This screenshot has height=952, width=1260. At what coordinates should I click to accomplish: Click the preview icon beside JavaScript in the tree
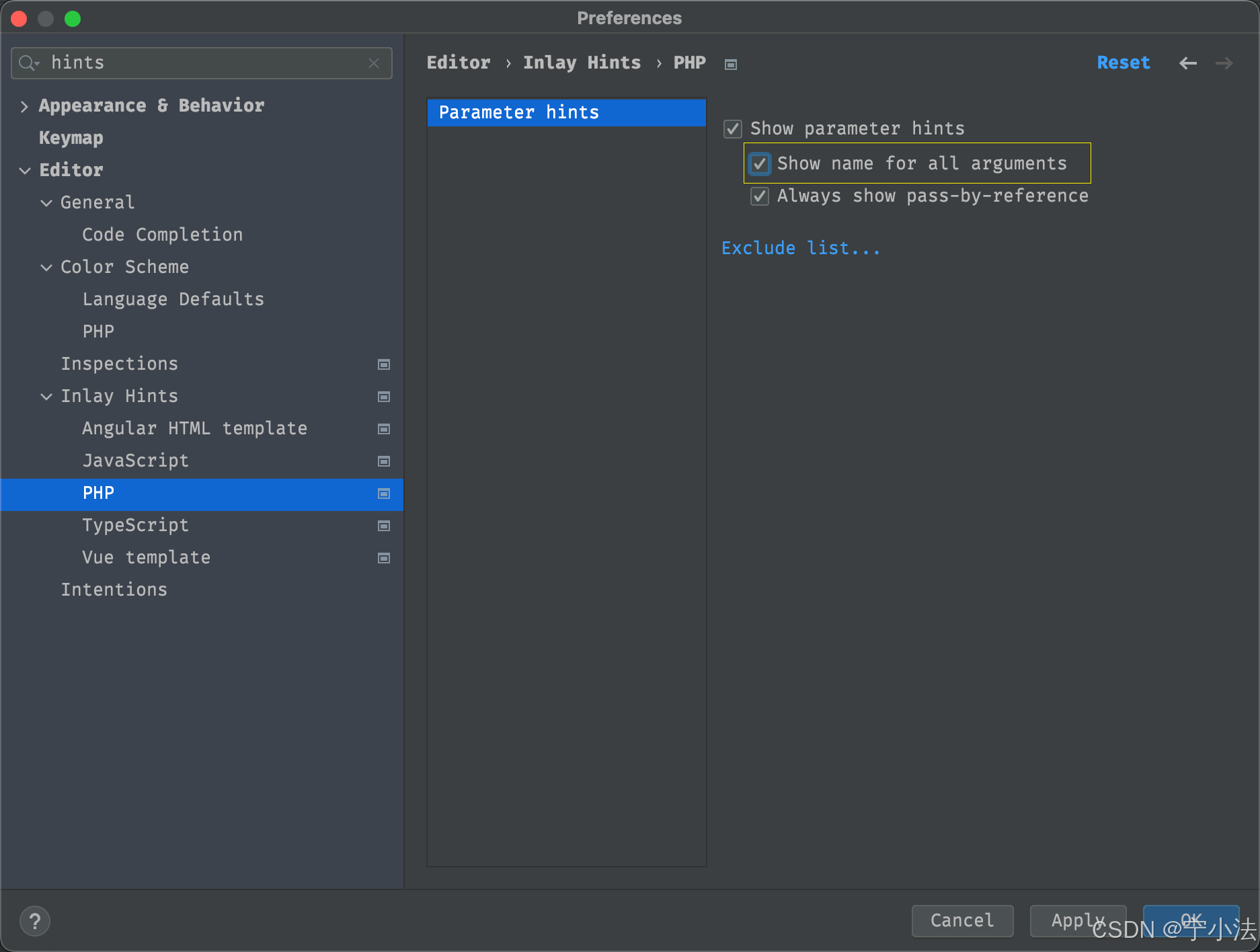[x=383, y=461]
